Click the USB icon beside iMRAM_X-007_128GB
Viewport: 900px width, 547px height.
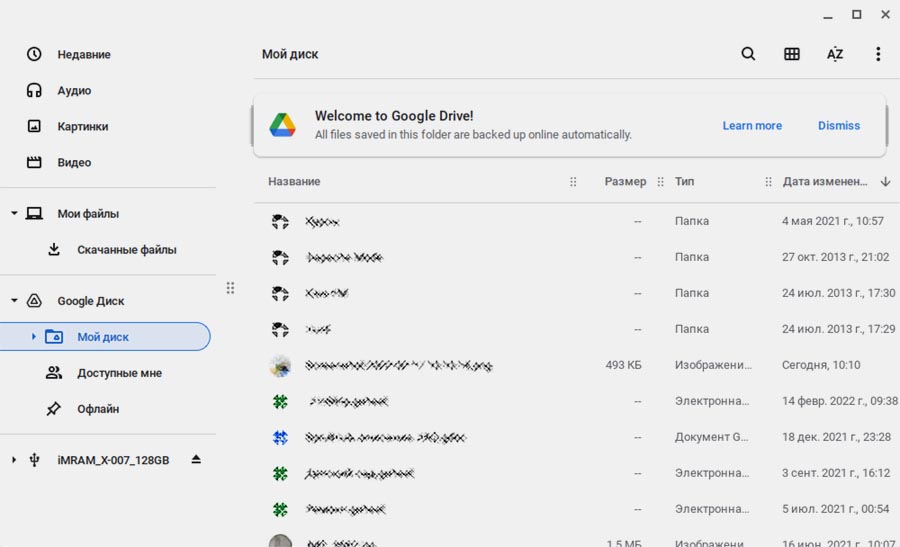pyautogui.click(x=34, y=460)
